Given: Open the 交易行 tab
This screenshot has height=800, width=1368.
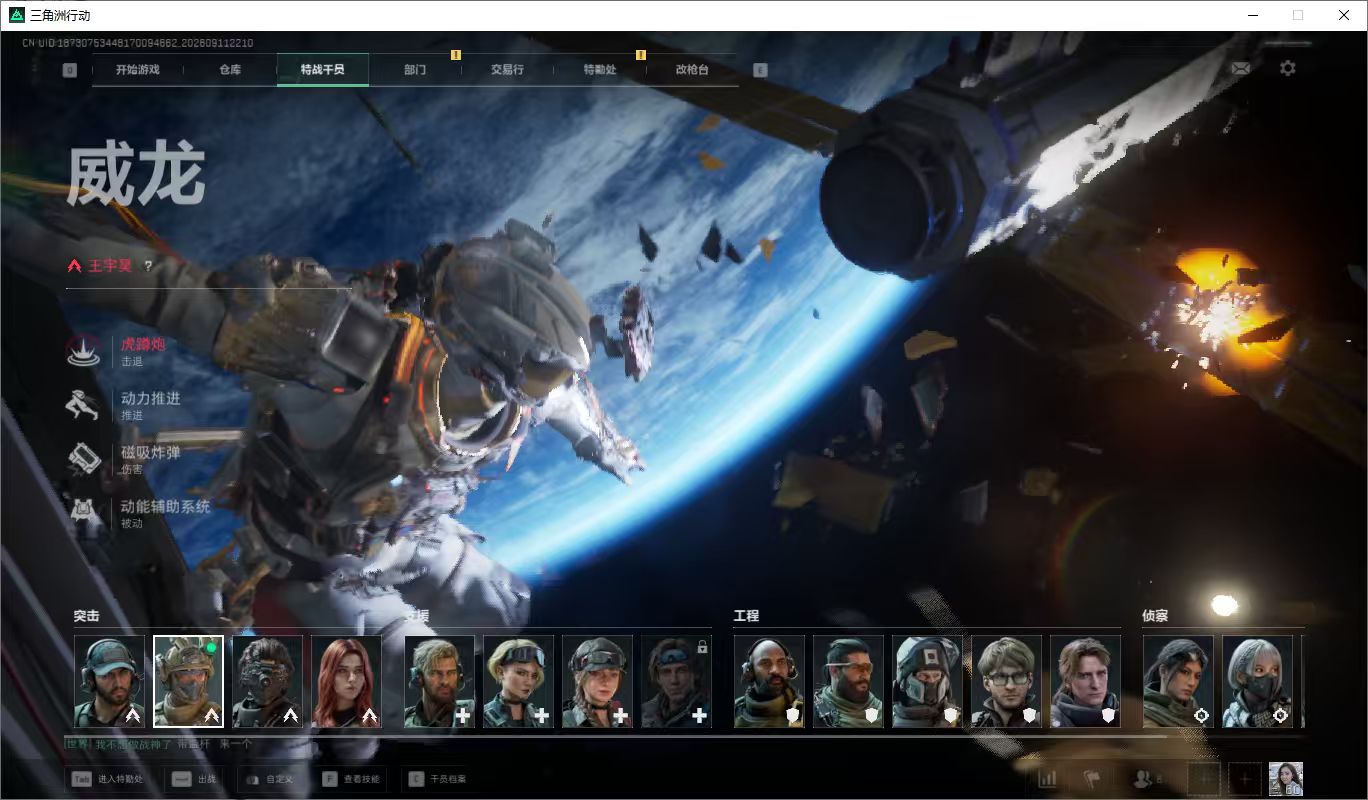Looking at the screenshot, I should pos(507,70).
